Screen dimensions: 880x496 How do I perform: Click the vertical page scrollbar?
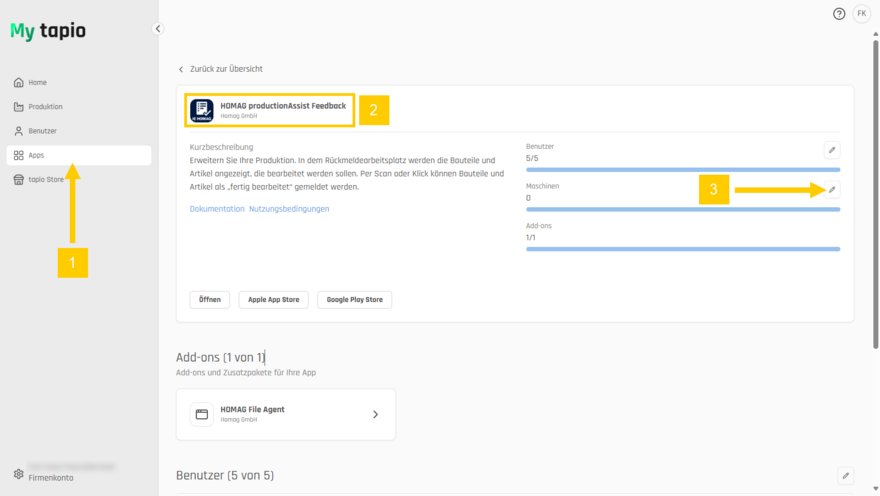coord(876,194)
